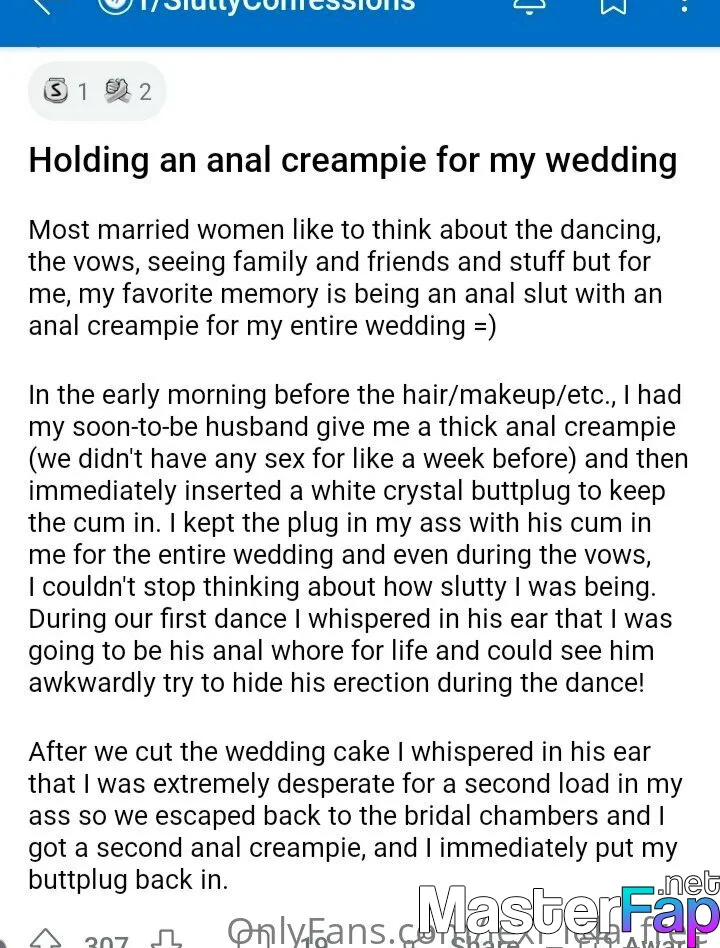Open the three-dot overflow menu
720x948 pixels.
click(x=684, y=5)
